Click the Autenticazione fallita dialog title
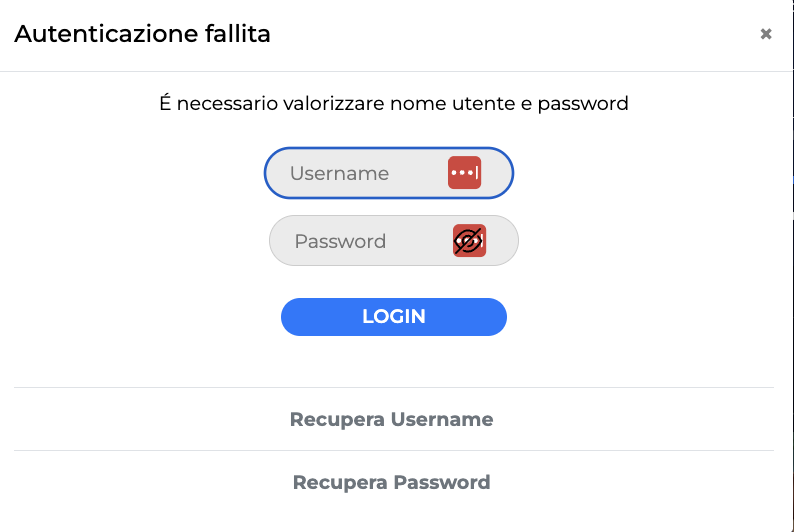The height and width of the screenshot is (532, 794). click(x=142, y=35)
